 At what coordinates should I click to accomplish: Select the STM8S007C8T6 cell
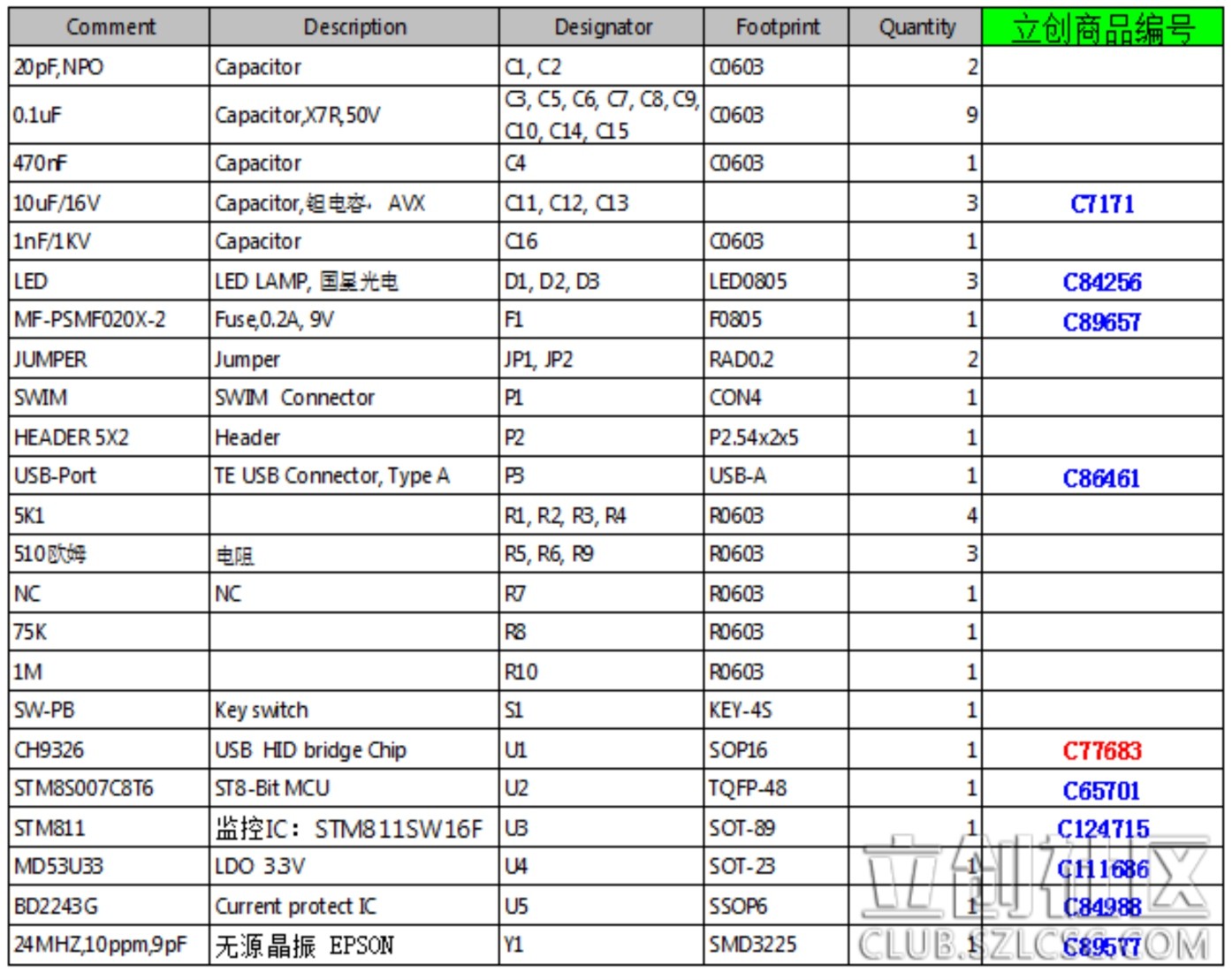tap(110, 787)
